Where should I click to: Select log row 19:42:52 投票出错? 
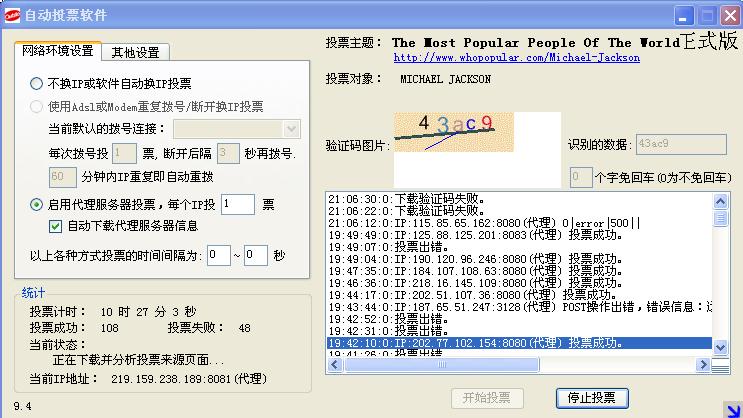[x=519, y=319]
